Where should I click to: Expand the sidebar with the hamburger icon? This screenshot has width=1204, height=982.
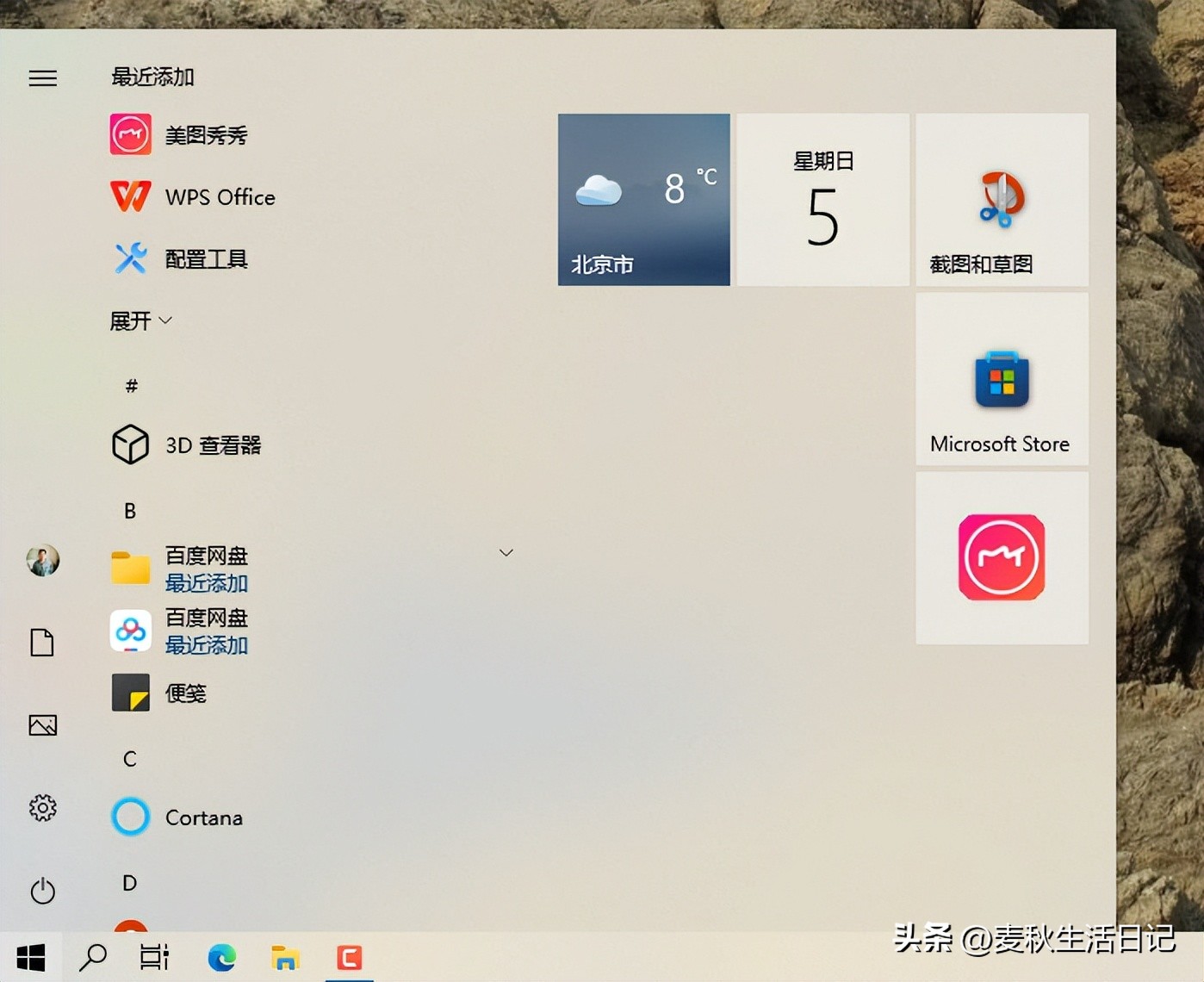click(42, 78)
